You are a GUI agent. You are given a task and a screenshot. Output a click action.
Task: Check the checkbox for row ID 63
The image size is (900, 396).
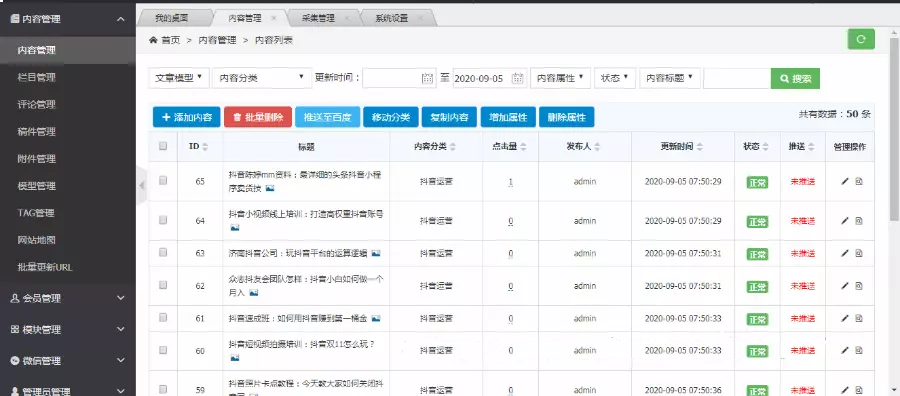(163, 252)
